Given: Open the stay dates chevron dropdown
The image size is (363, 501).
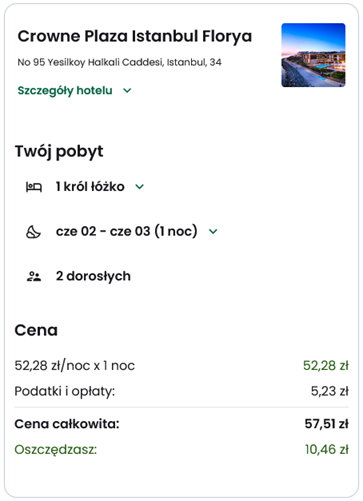Looking at the screenshot, I should pos(213,231).
